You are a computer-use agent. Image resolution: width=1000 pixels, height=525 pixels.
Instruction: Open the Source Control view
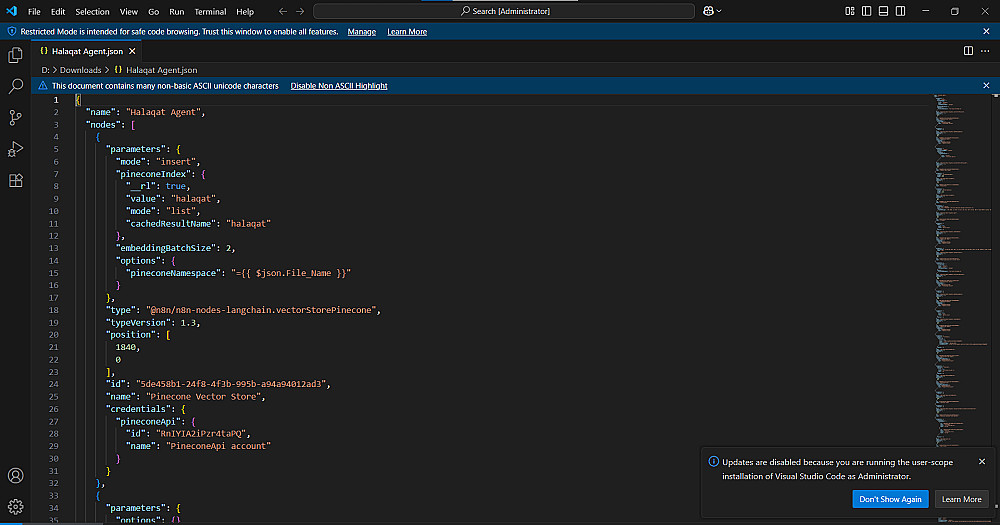tap(15, 117)
